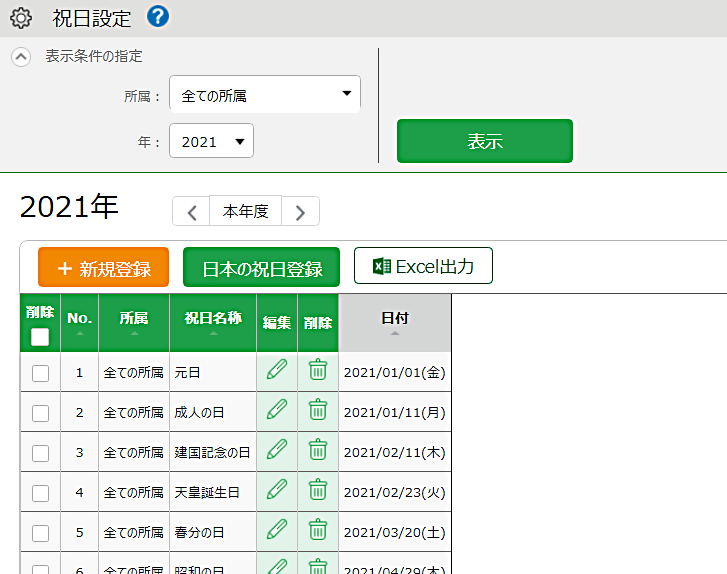The height and width of the screenshot is (574, 727).
Task: Open the 所属 dropdown showing 全ての所属
Action: tap(265, 94)
